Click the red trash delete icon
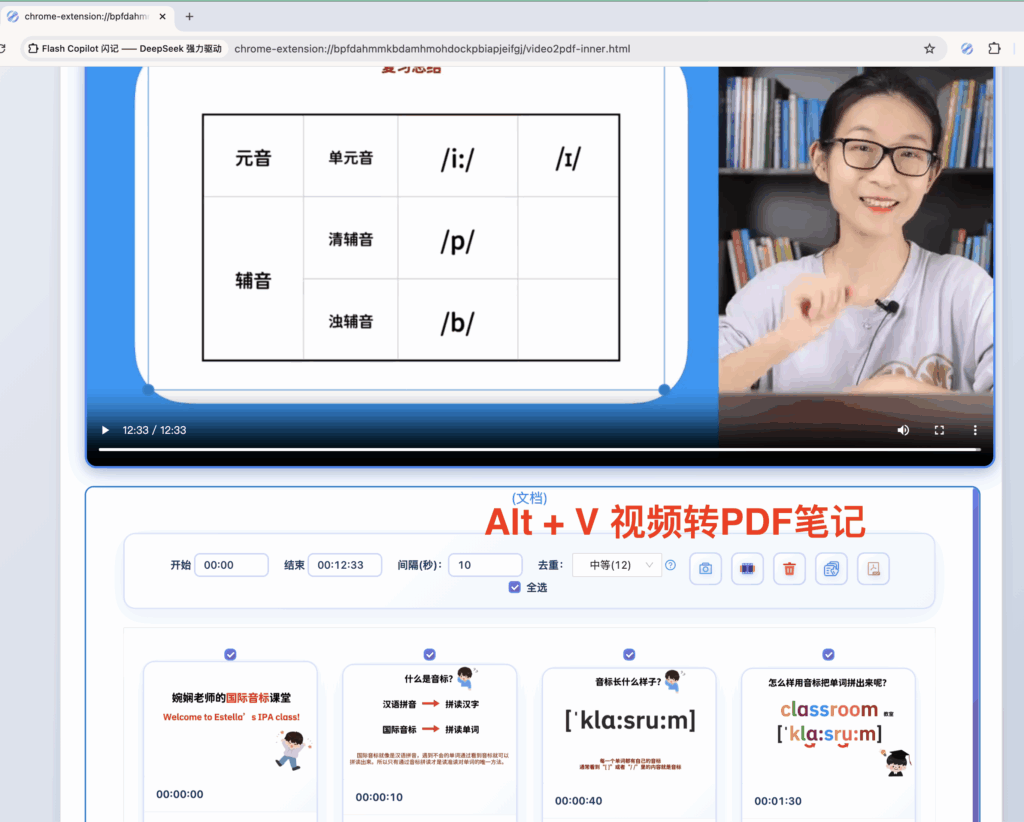 [x=789, y=568]
